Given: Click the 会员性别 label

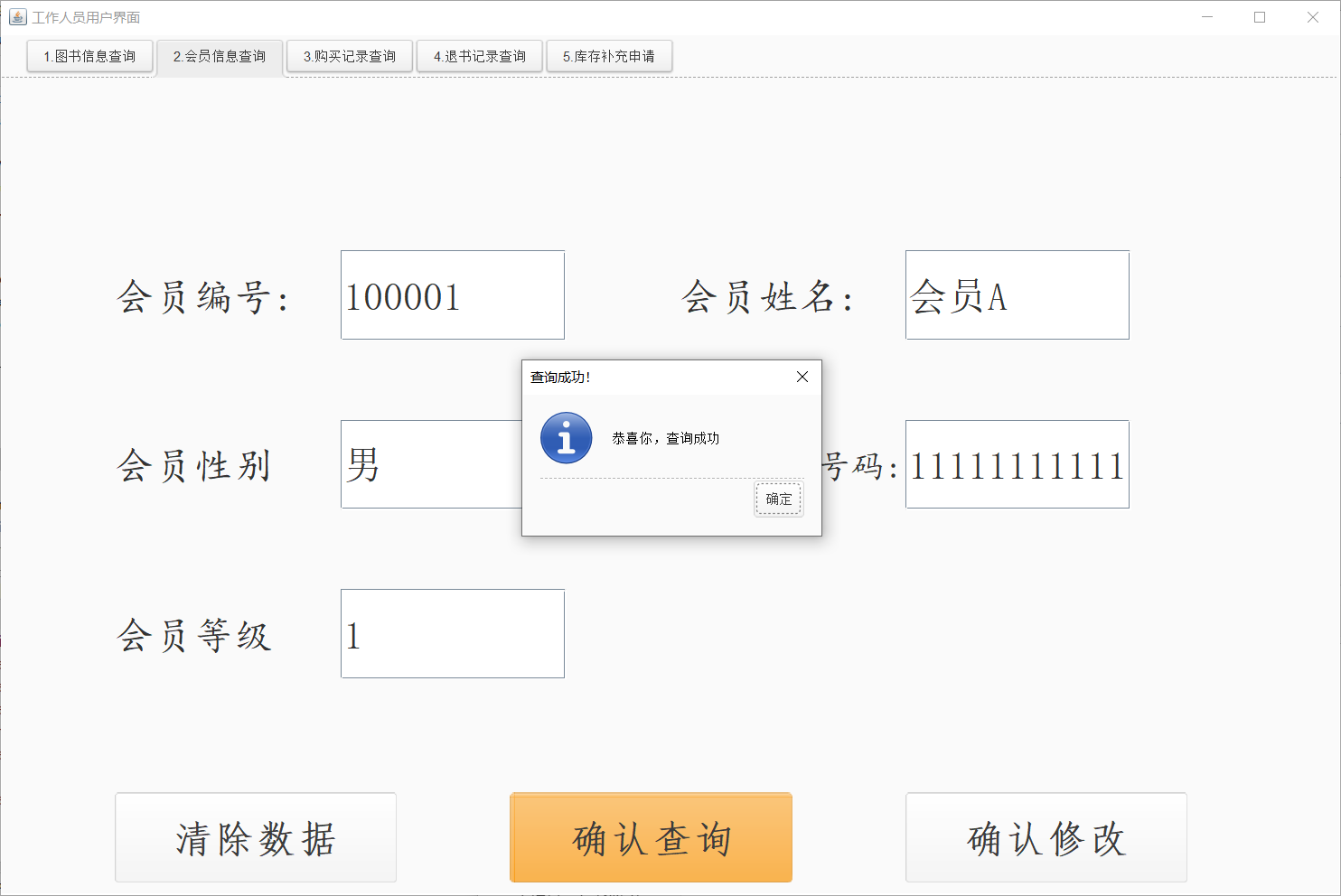Looking at the screenshot, I should click(194, 466).
